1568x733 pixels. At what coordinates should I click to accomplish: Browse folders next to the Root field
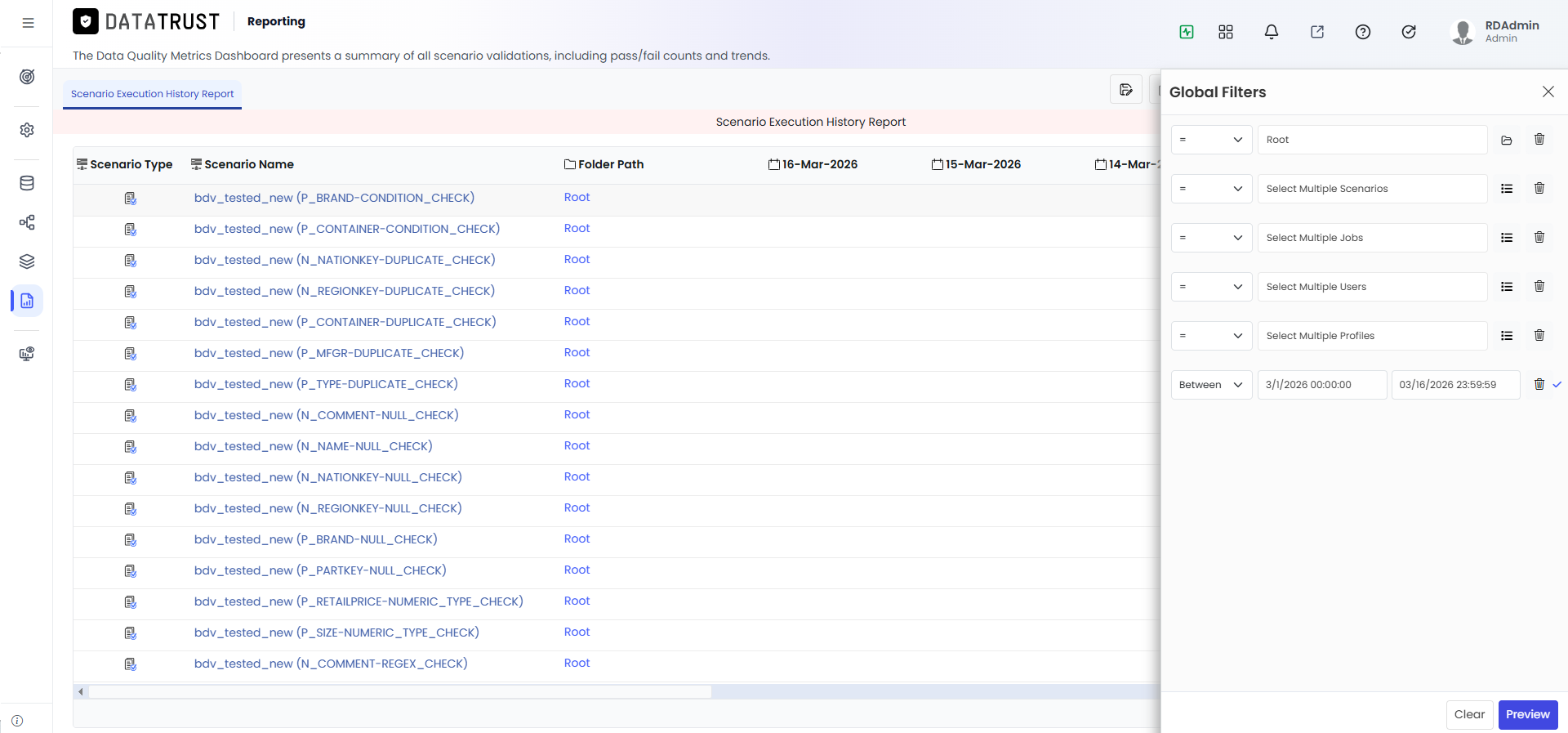pyautogui.click(x=1507, y=140)
